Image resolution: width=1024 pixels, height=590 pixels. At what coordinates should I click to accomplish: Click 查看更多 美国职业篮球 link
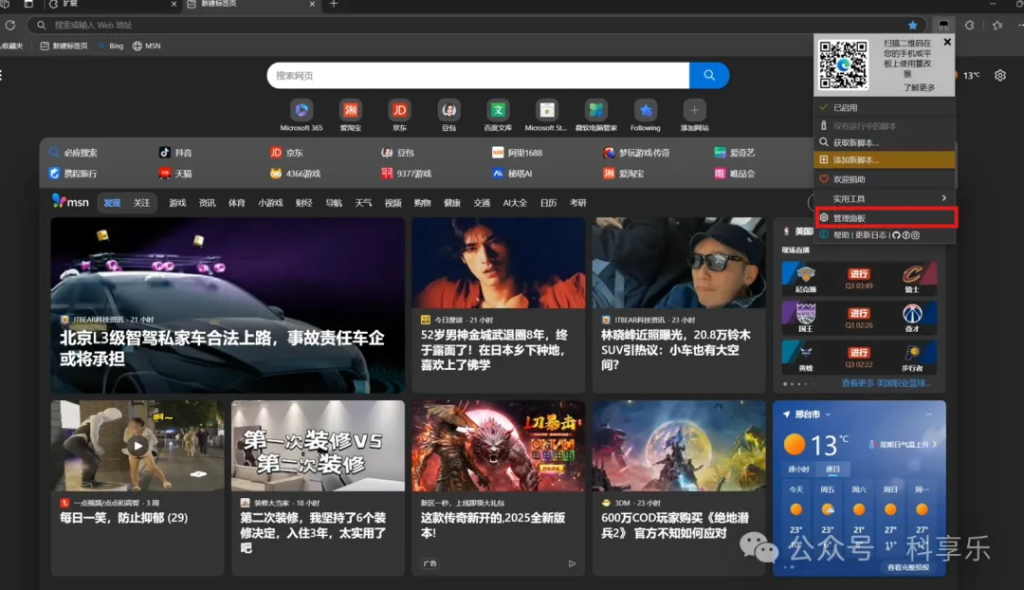[x=886, y=383]
